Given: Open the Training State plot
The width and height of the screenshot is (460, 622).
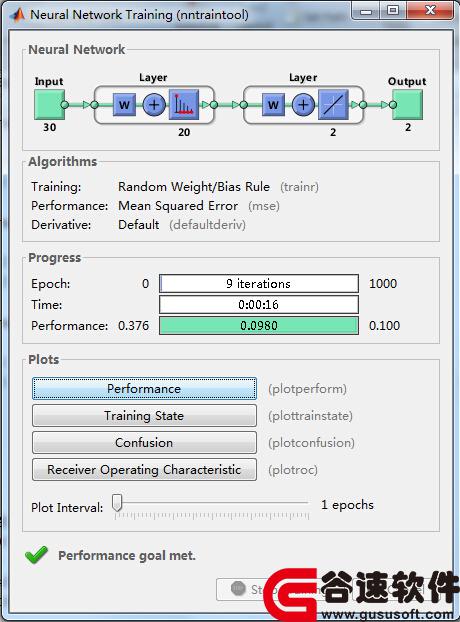Looking at the screenshot, I should click(144, 416).
